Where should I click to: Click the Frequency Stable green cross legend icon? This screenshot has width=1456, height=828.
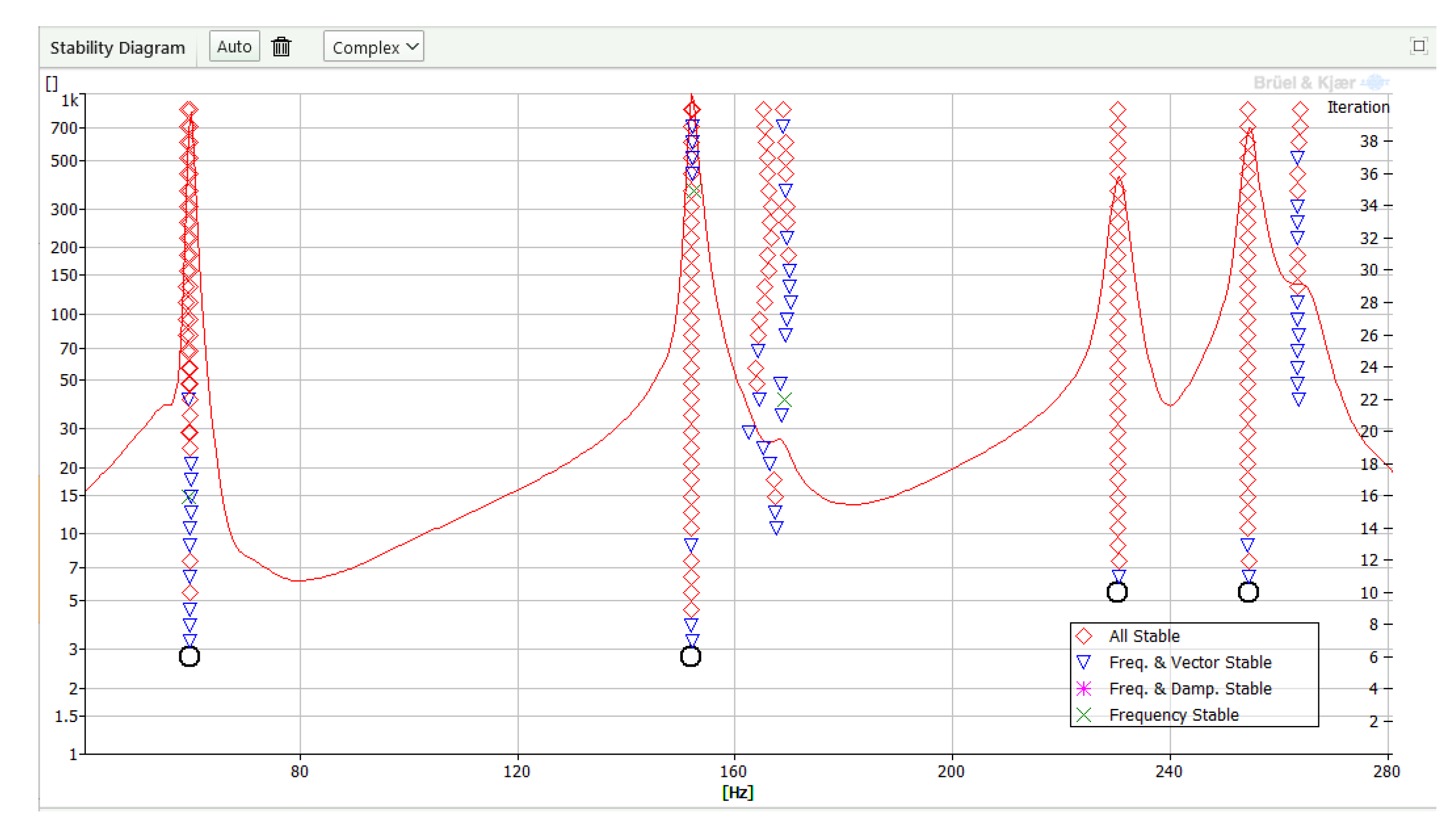[x=1084, y=715]
